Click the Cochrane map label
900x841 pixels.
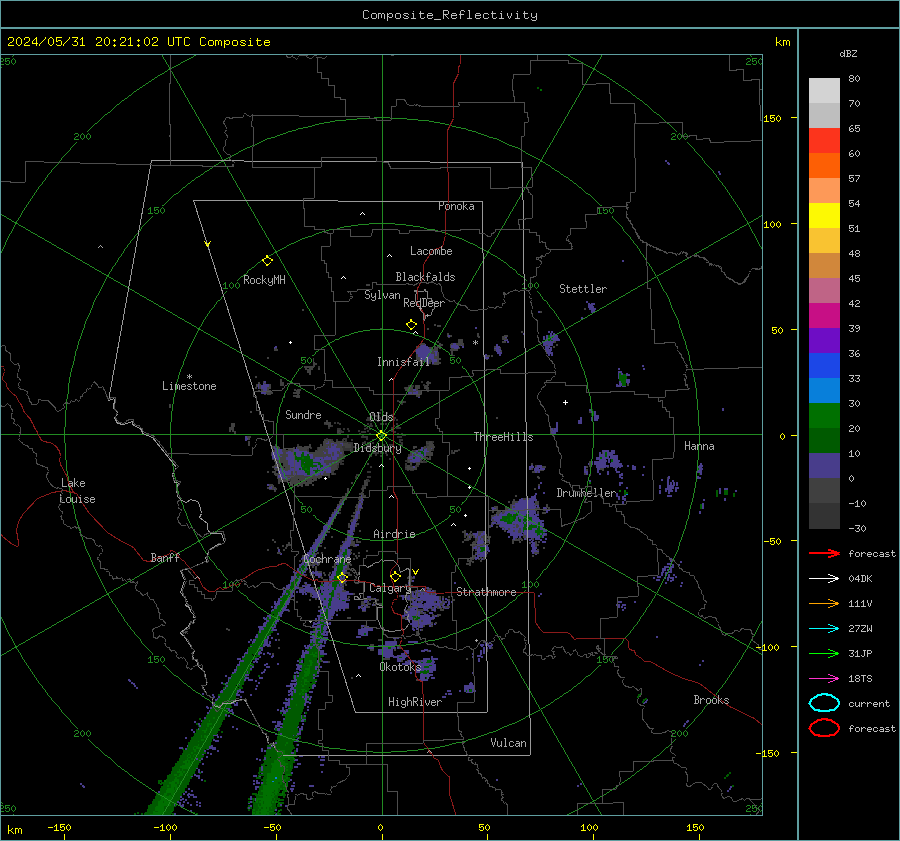click(x=327, y=559)
